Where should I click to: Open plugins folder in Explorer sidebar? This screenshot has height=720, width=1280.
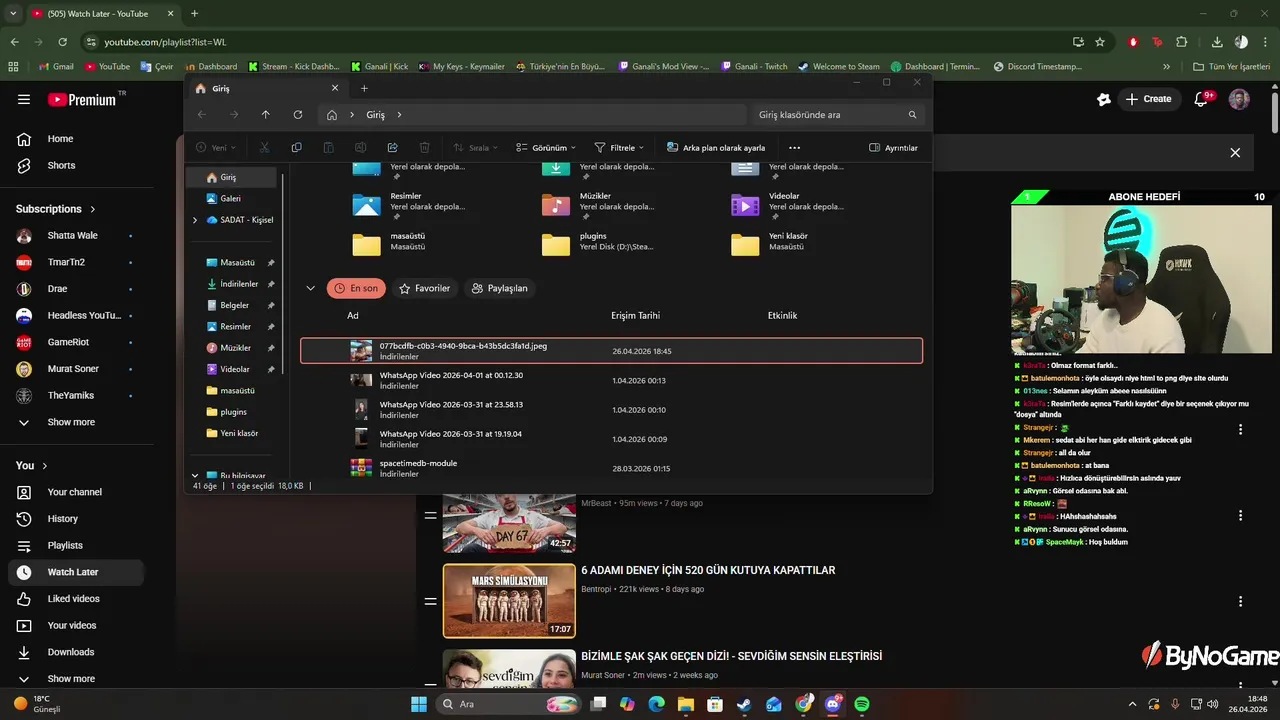[x=233, y=412]
